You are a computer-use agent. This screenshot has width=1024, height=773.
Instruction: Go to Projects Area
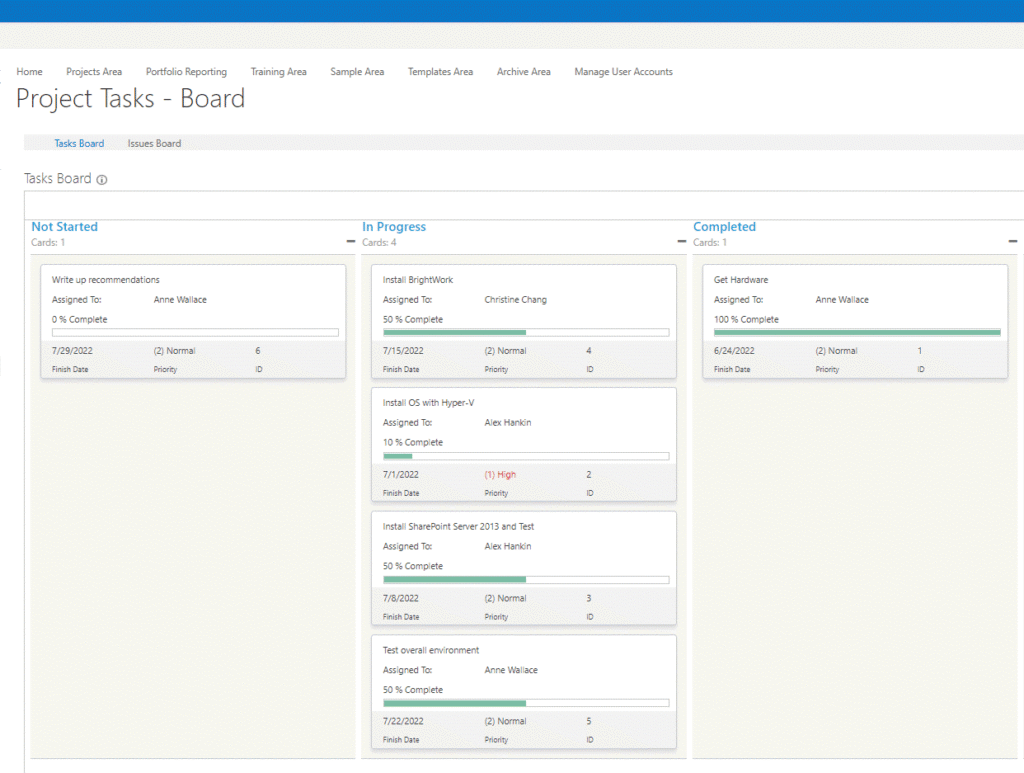(x=94, y=72)
